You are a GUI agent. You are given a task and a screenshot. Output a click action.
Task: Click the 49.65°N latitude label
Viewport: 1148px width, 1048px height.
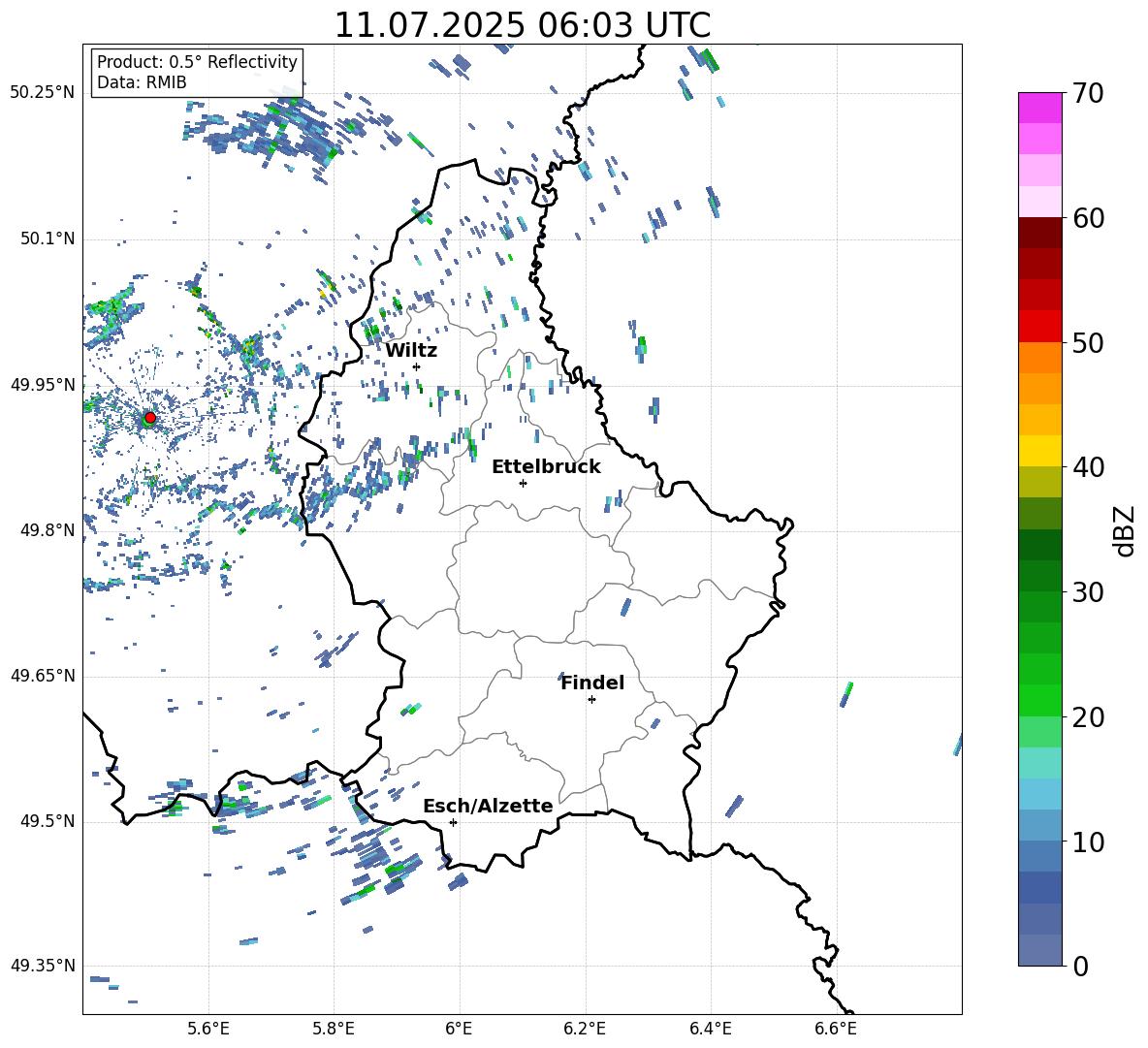pos(43,676)
